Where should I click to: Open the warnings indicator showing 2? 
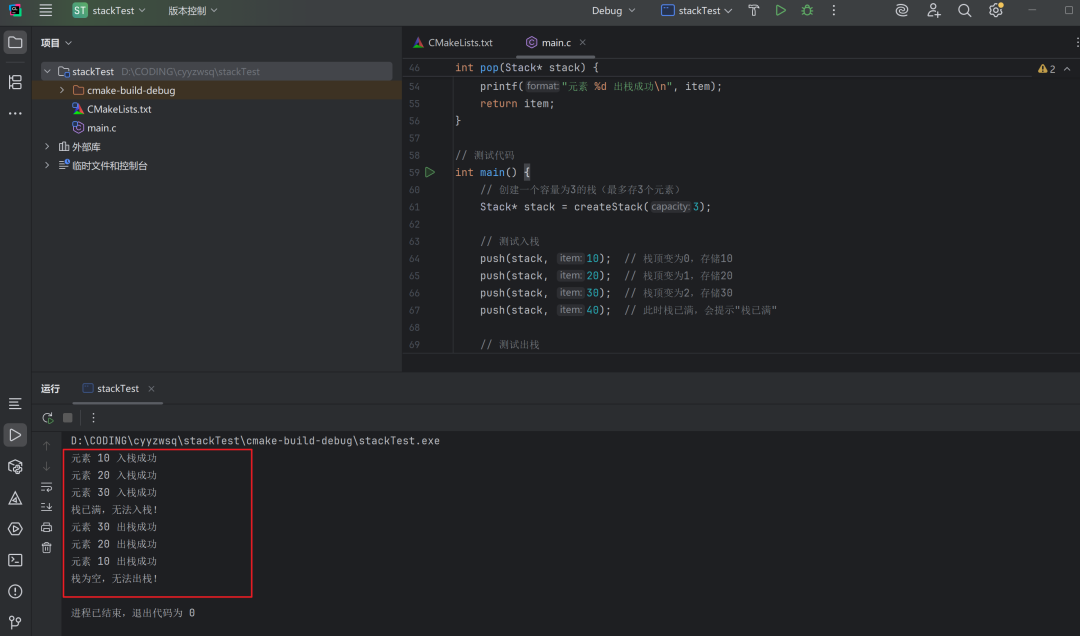(x=1046, y=69)
